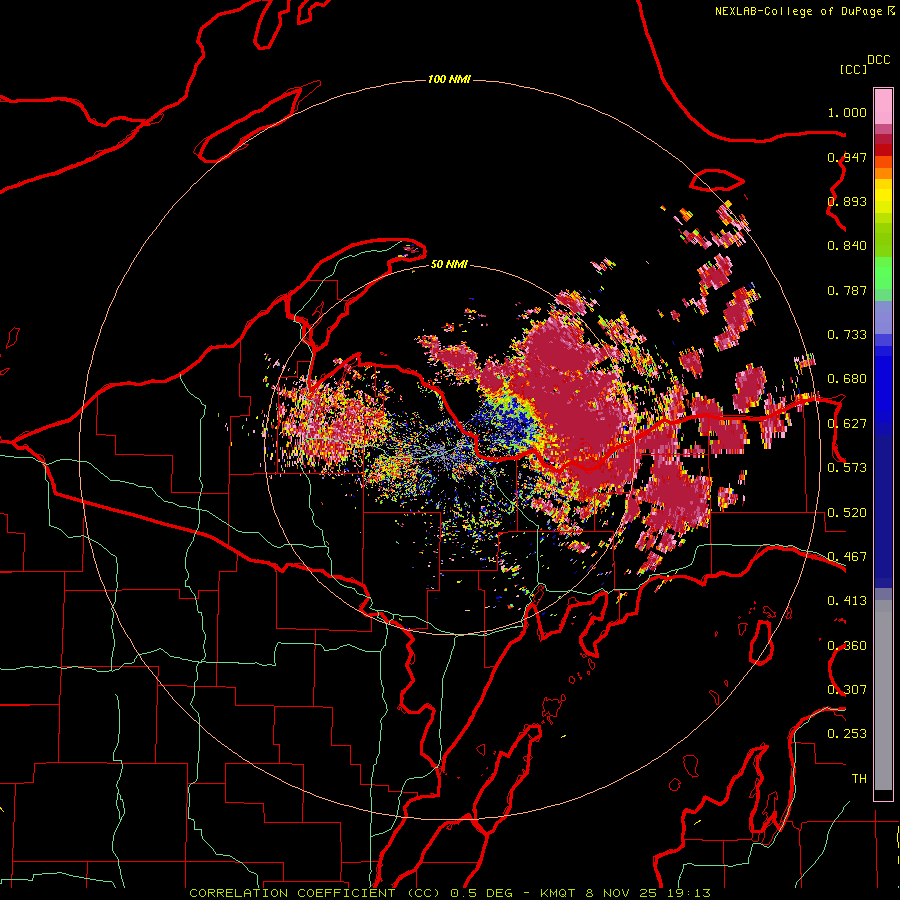900x900 pixels.
Task: Click the TH threshold label
Action: coord(859,779)
